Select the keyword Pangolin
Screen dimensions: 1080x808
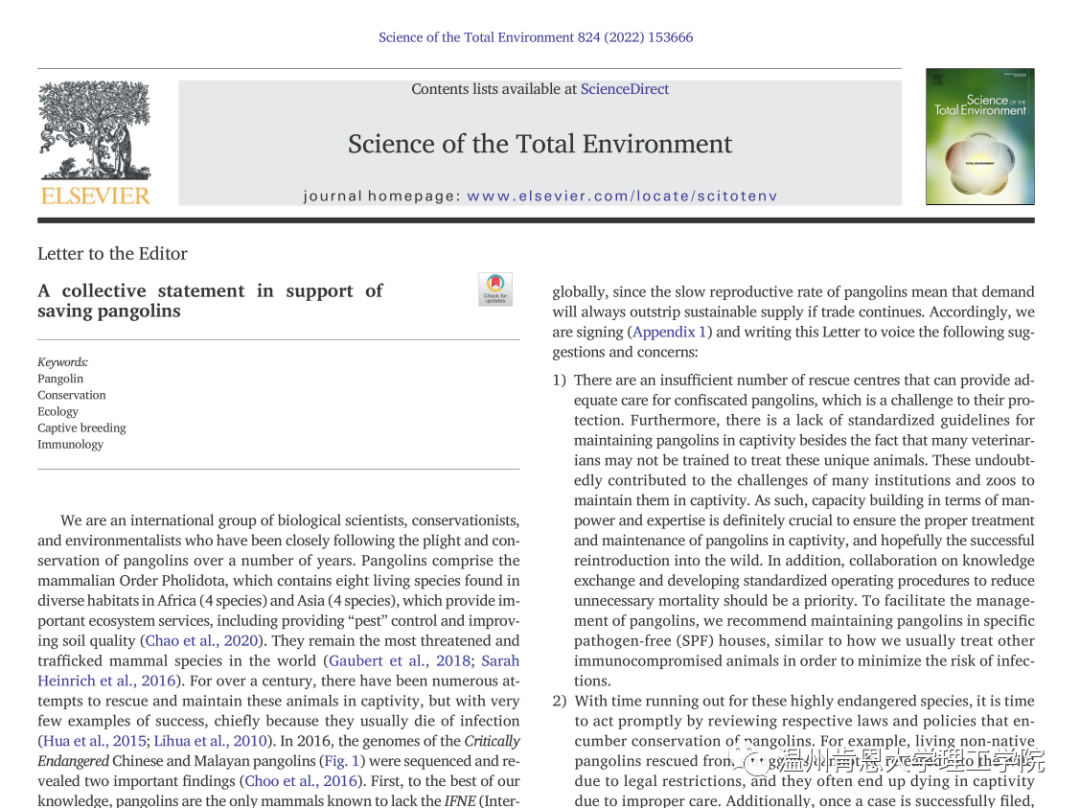61,379
